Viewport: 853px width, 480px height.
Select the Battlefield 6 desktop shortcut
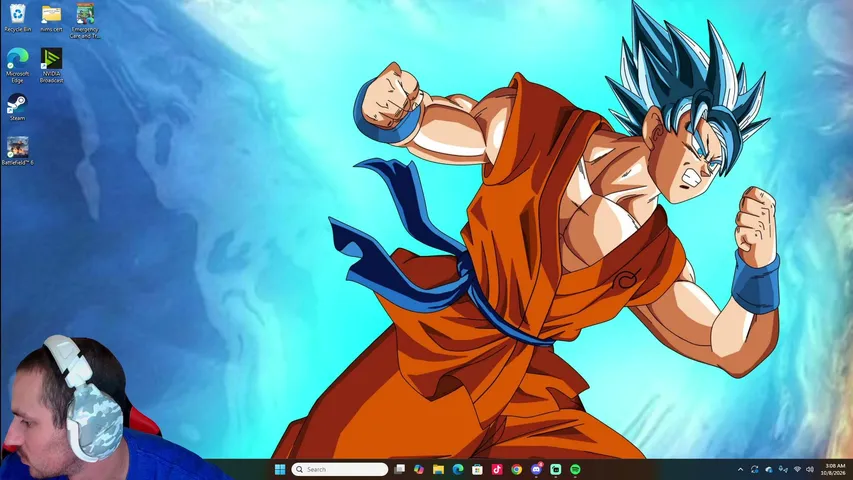click(x=17, y=151)
